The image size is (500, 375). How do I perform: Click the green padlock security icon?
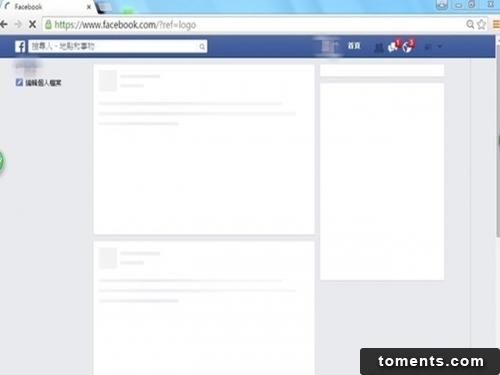(x=48, y=24)
